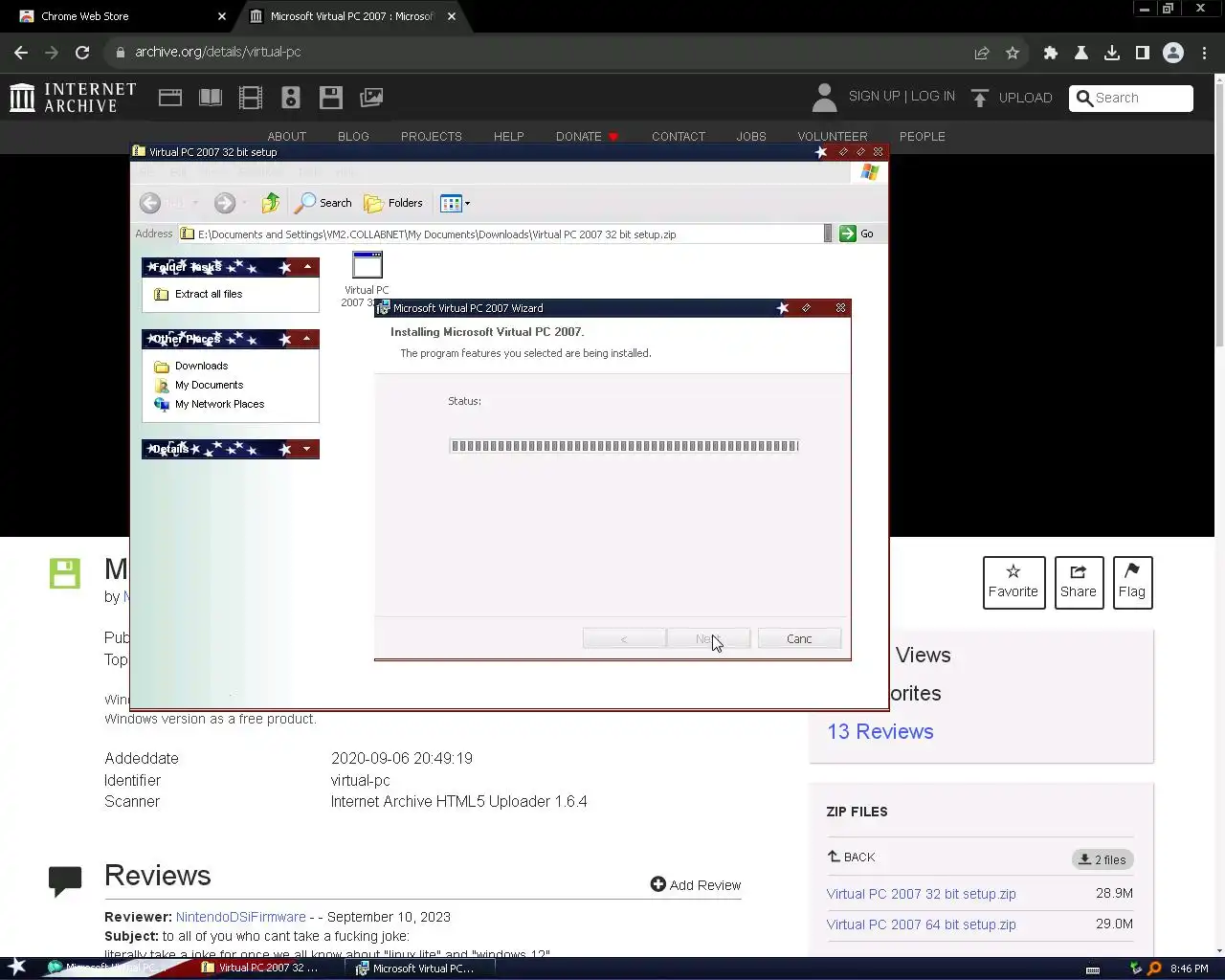Click the user avatar icon
The width and height of the screenshot is (1225, 980).
(824, 98)
